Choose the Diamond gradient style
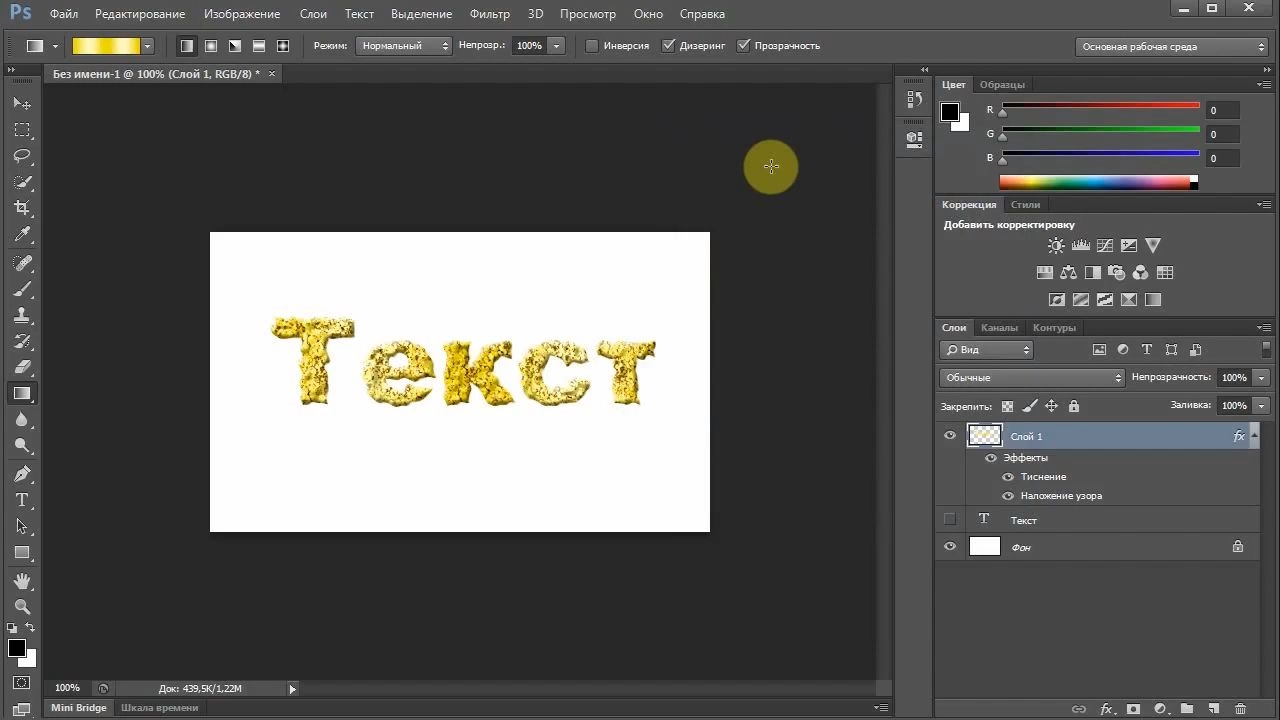Image resolution: width=1280 pixels, height=720 pixels. [x=283, y=46]
